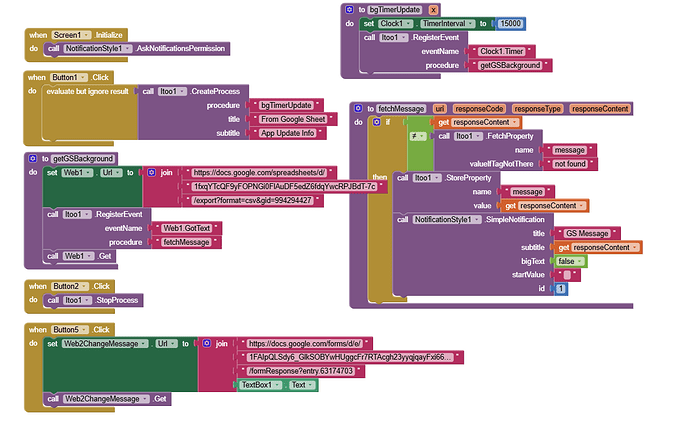Click the responseType parameter of fetchMessage
Viewport: 690px width, 424px height.
point(538,108)
